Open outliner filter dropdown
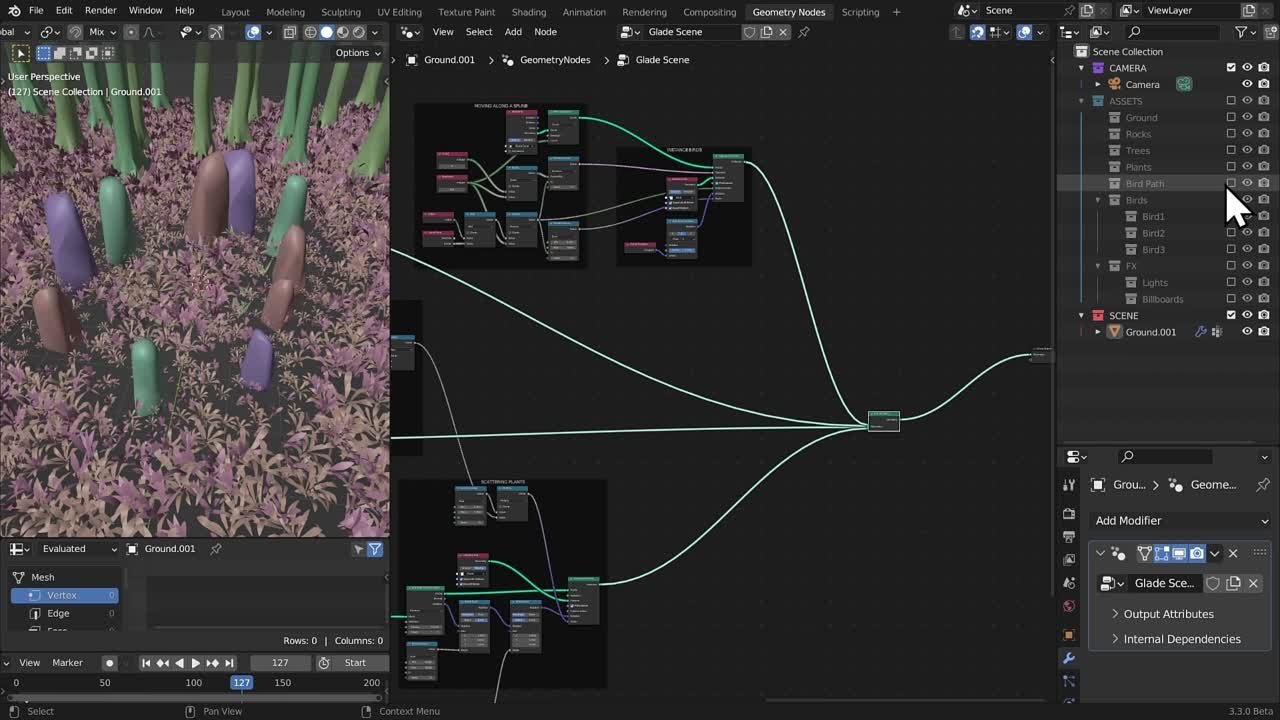This screenshot has height=720, width=1280. (x=1246, y=32)
